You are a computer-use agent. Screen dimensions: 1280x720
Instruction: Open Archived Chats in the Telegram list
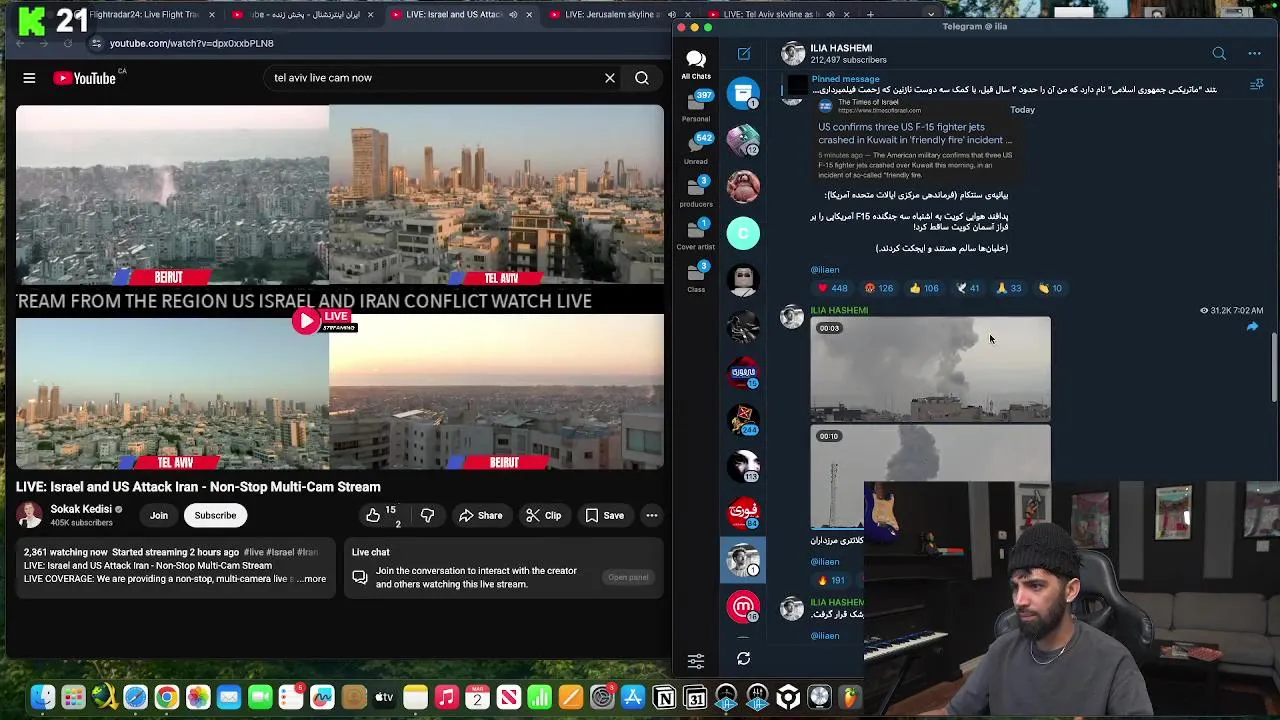pos(743,93)
